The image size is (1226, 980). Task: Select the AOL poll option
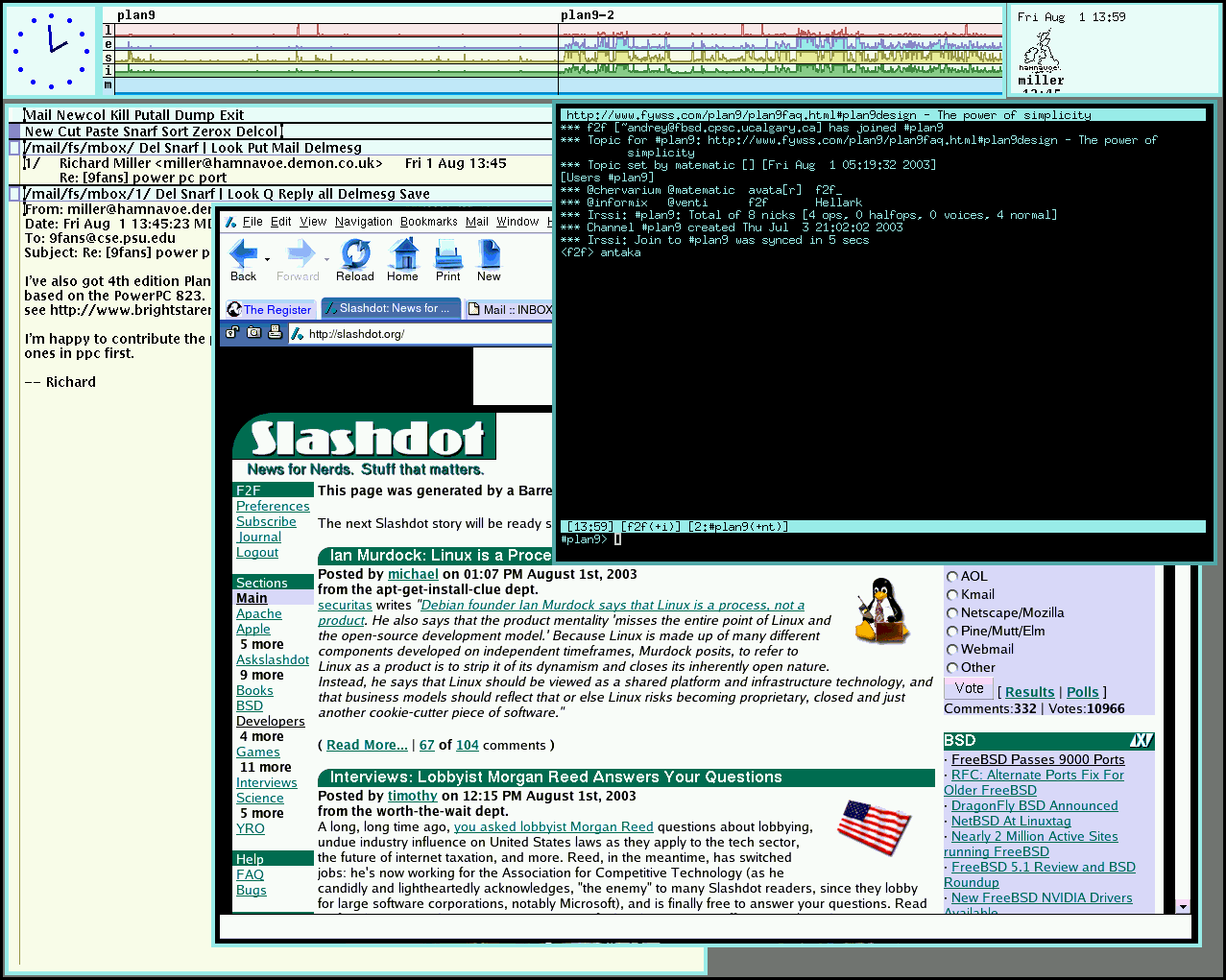click(952, 577)
